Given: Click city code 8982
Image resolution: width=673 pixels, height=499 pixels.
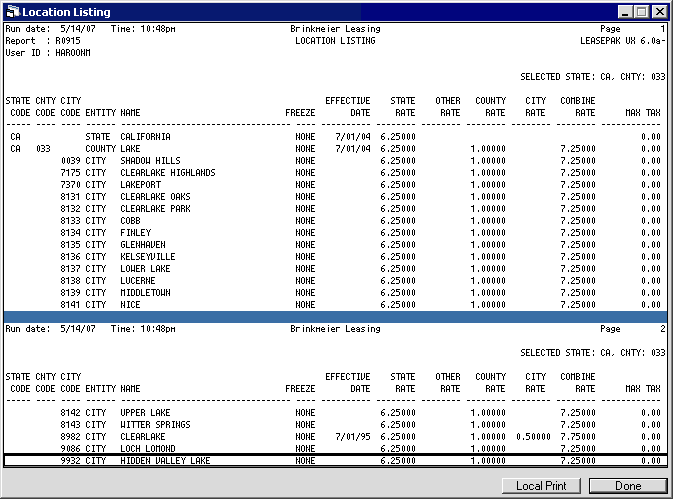Looking at the screenshot, I should tap(70, 436).
